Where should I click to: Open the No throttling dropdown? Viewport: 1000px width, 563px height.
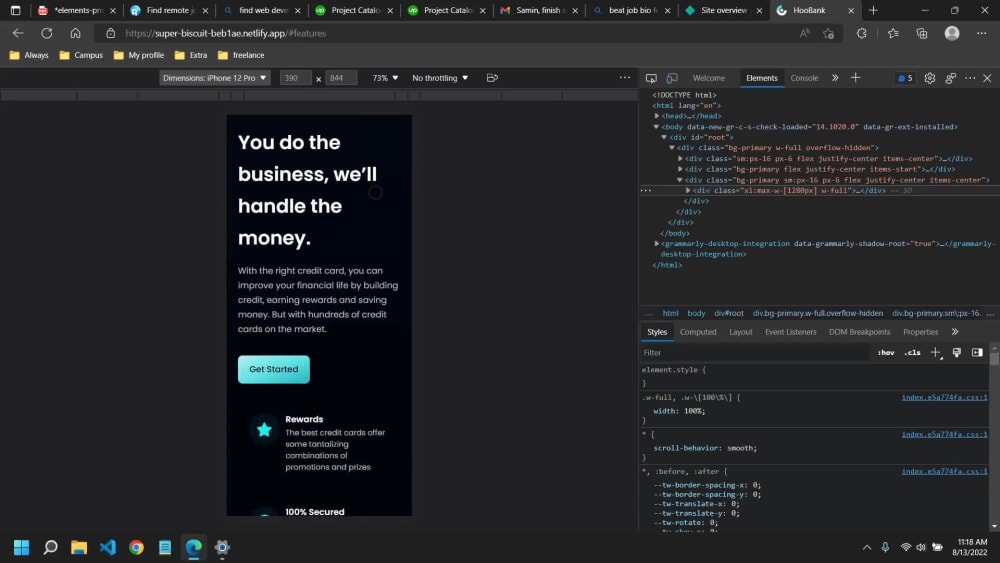pos(440,78)
